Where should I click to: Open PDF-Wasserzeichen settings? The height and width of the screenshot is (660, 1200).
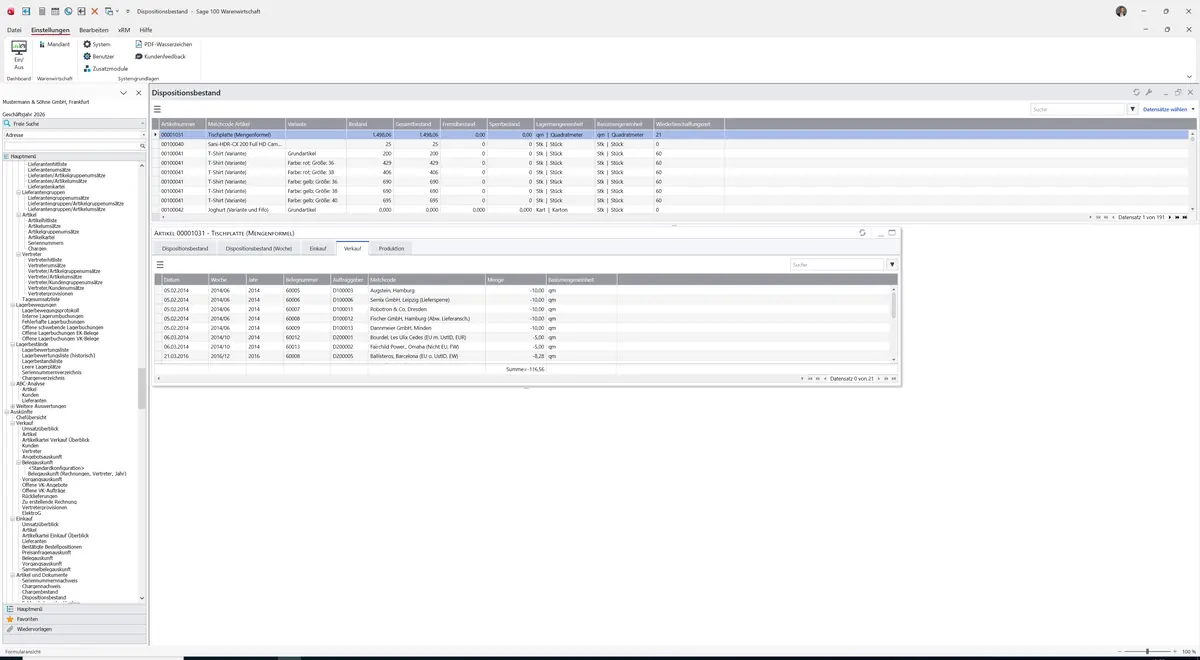(x=163, y=44)
